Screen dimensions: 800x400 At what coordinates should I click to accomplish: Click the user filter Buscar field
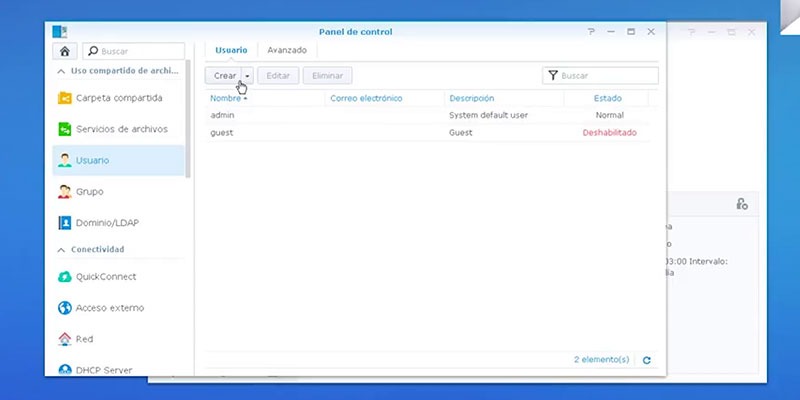[601, 76]
